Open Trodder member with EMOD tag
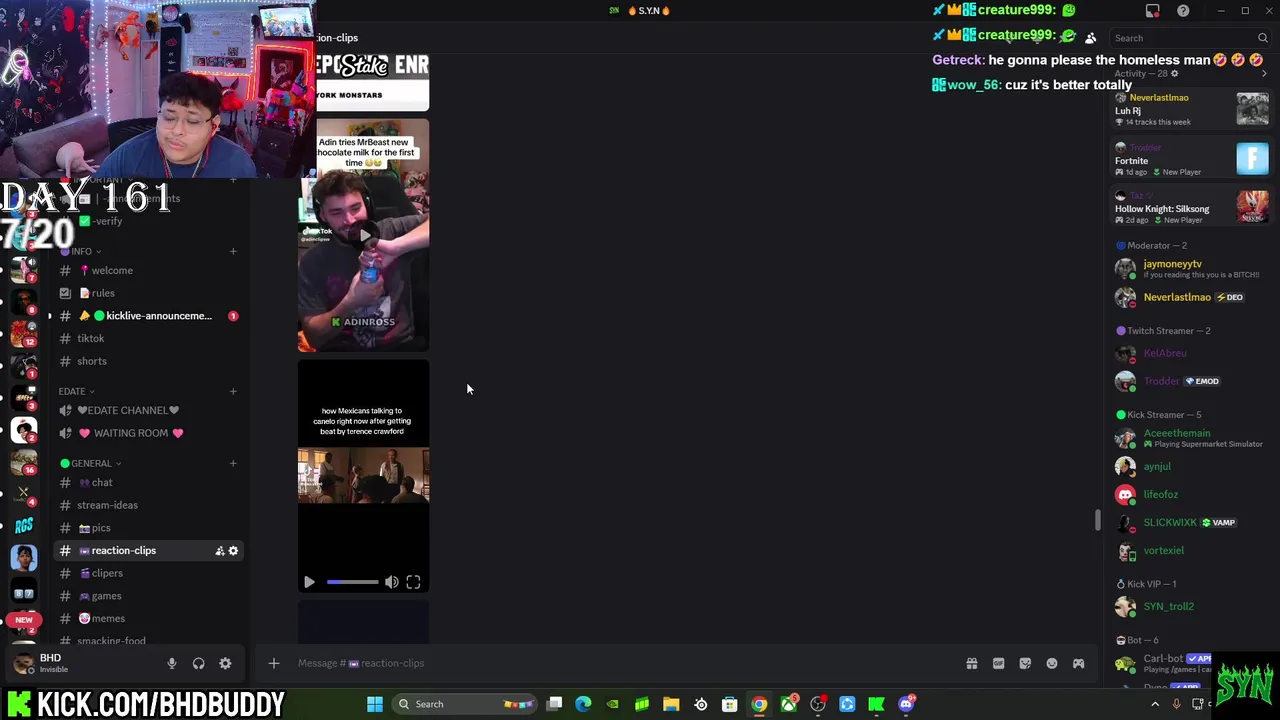 [1191, 381]
